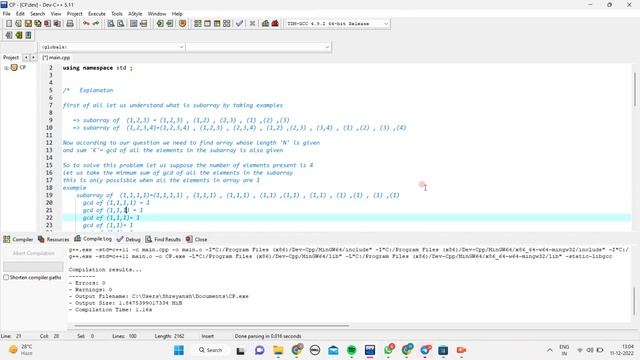The image size is (640, 360).
Task: Start debugging with checkmark icon
Action: coord(240,24)
